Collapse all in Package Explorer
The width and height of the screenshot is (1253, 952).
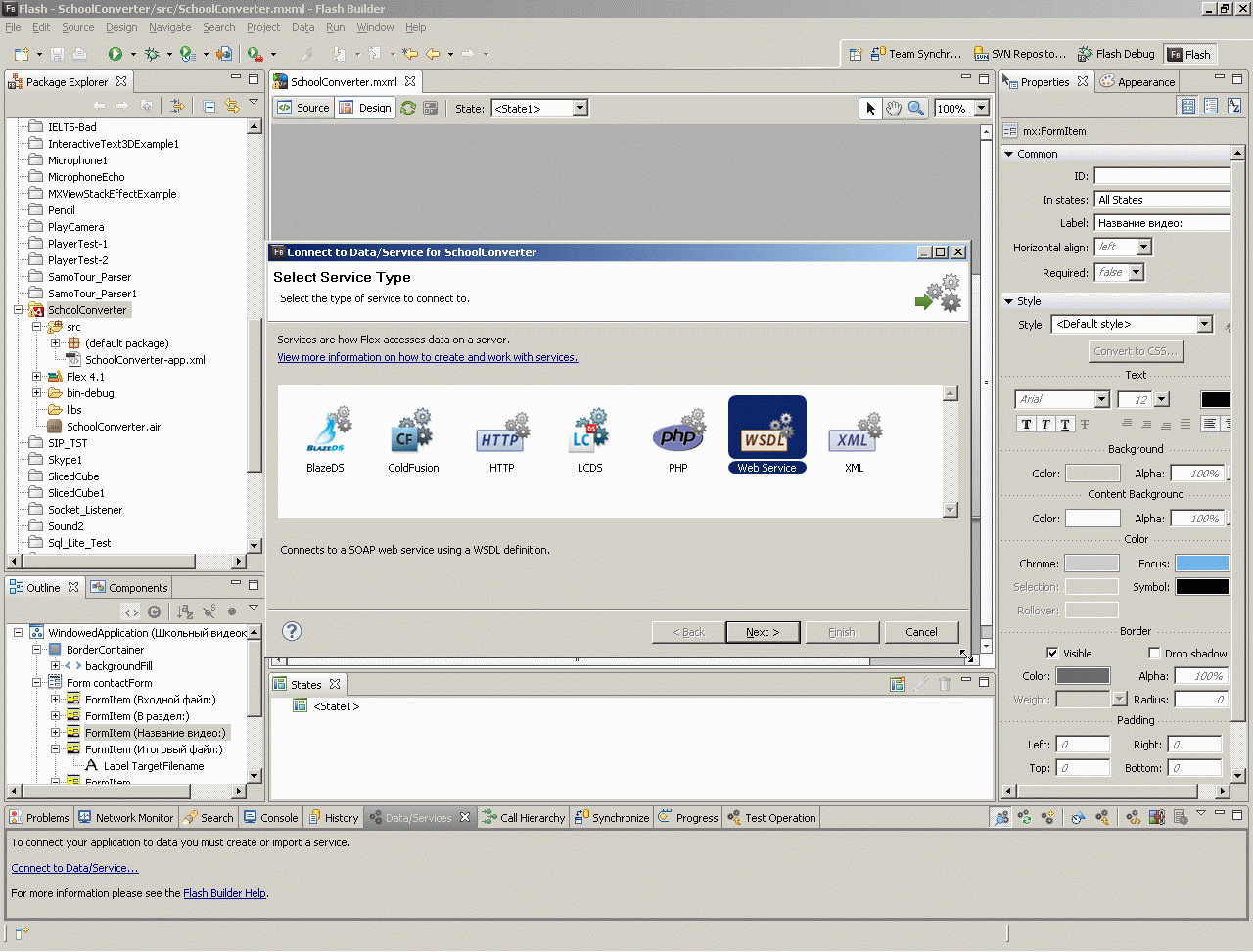209,106
